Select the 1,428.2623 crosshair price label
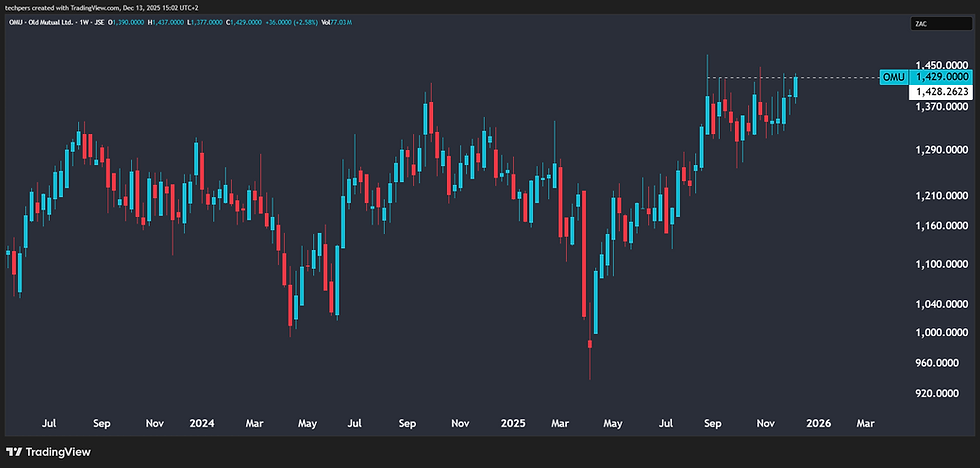 (940, 92)
